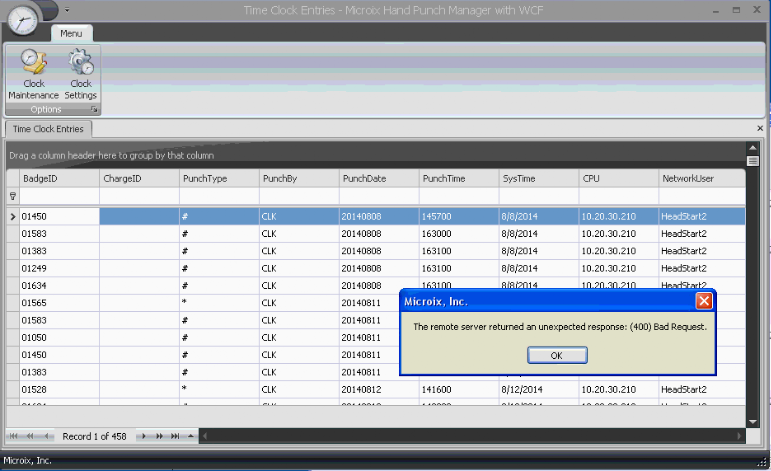Viewport: 771px width, 471px height.
Task: Close the error dialog with red X
Action: 704,301
